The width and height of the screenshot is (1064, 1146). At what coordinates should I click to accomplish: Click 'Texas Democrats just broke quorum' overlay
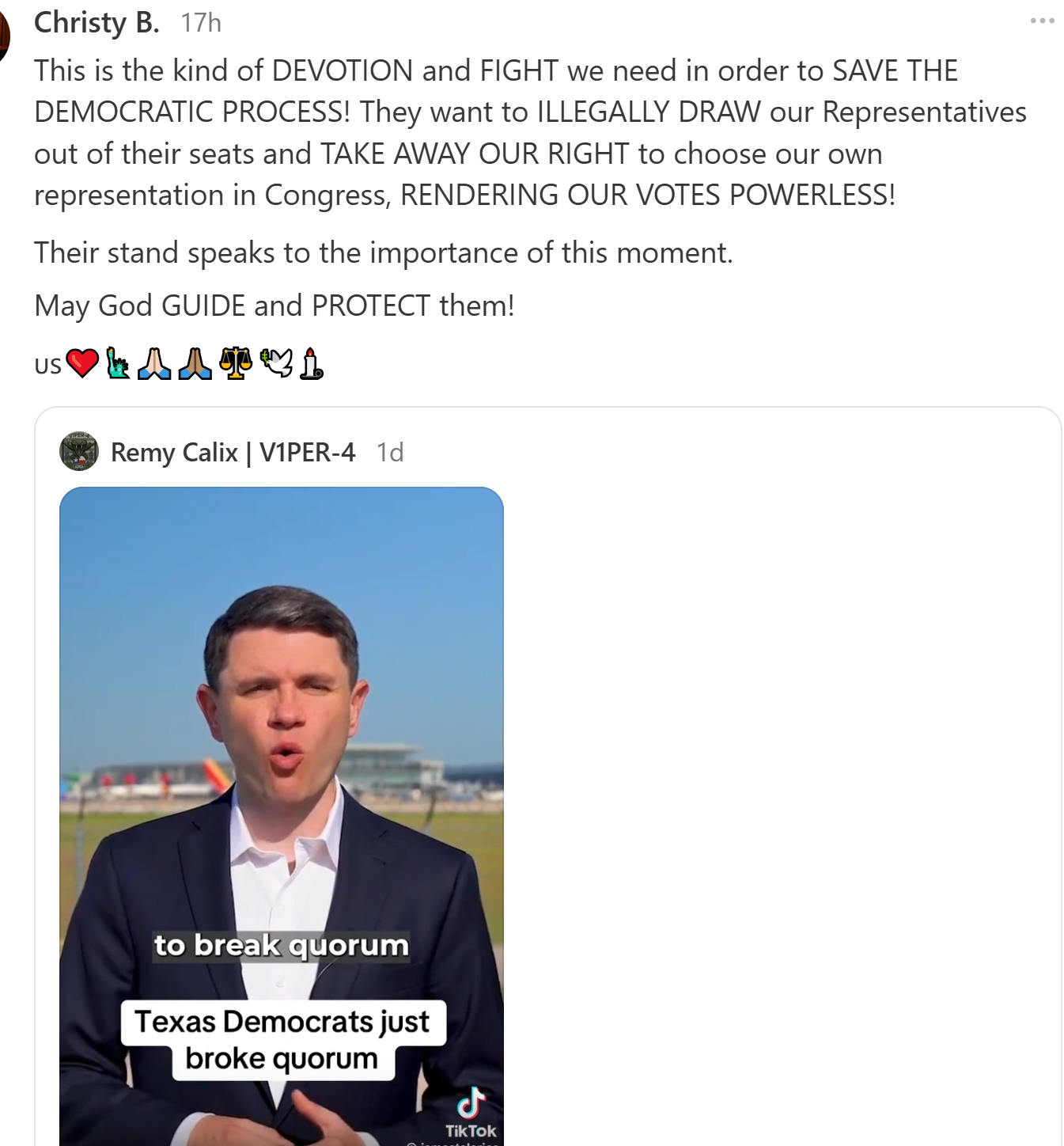point(282,1040)
